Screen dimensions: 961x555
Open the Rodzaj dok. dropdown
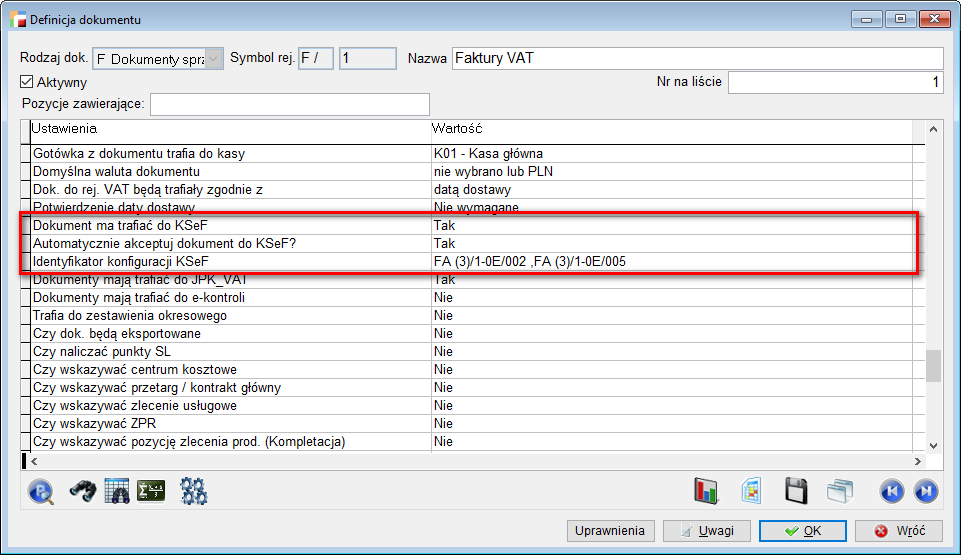click(213, 59)
